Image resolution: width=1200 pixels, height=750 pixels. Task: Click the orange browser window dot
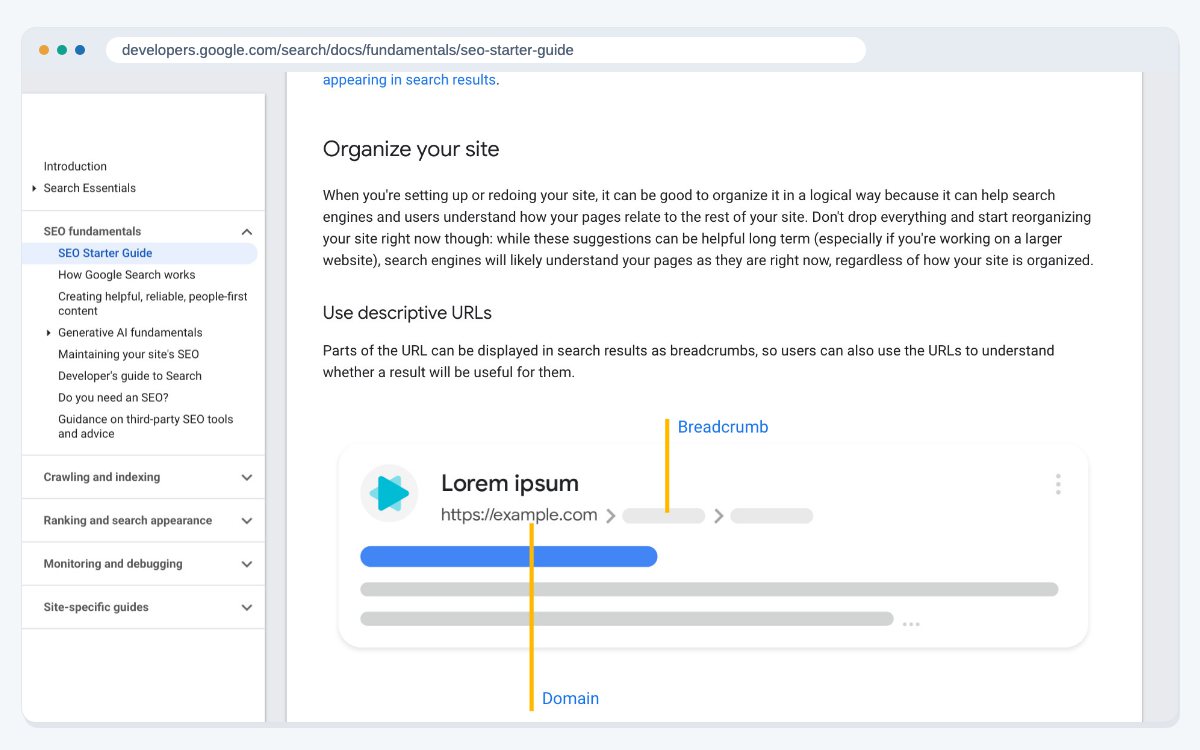pos(44,50)
